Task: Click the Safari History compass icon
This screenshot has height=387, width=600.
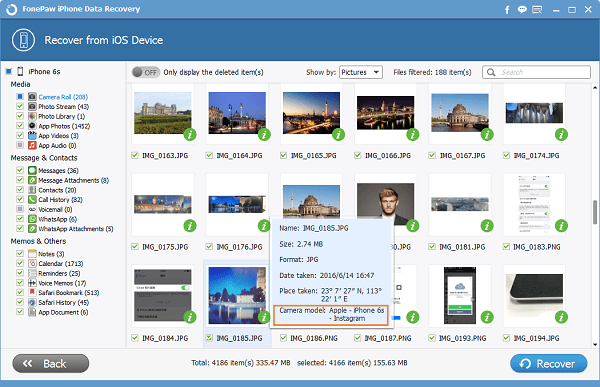Action: point(32,302)
